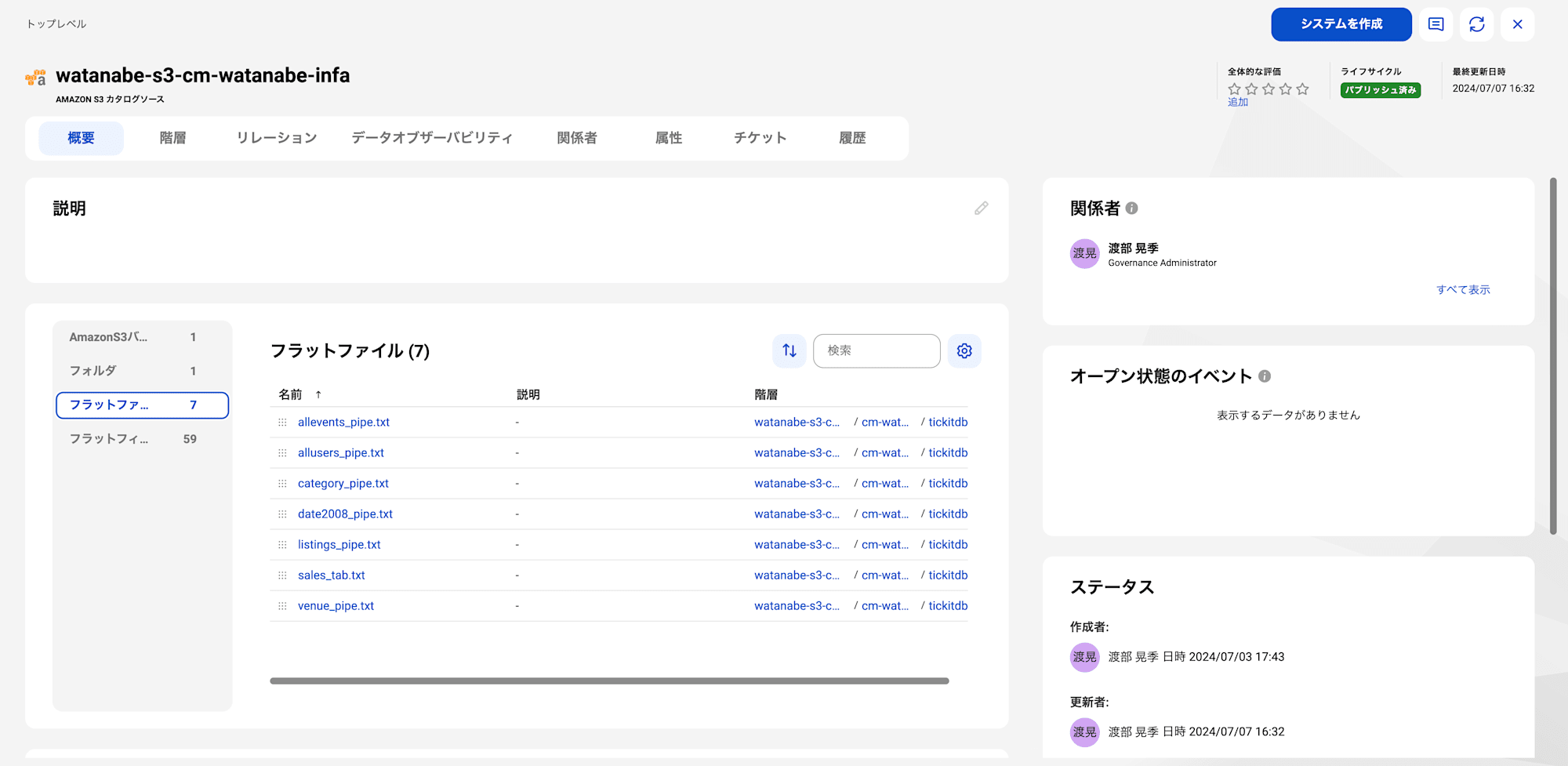Click the horizontal scrollbar under the file table
Screen dimensions: 1568x766
click(x=609, y=681)
